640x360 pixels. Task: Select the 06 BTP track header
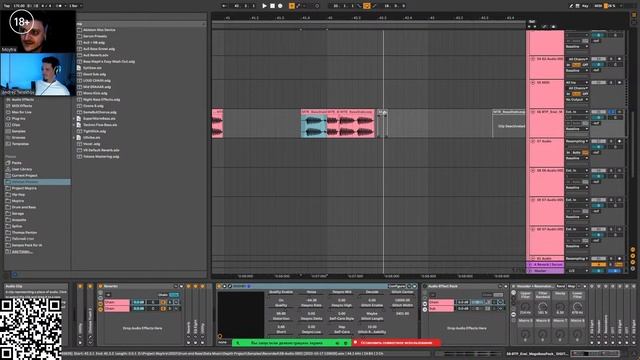point(549,112)
